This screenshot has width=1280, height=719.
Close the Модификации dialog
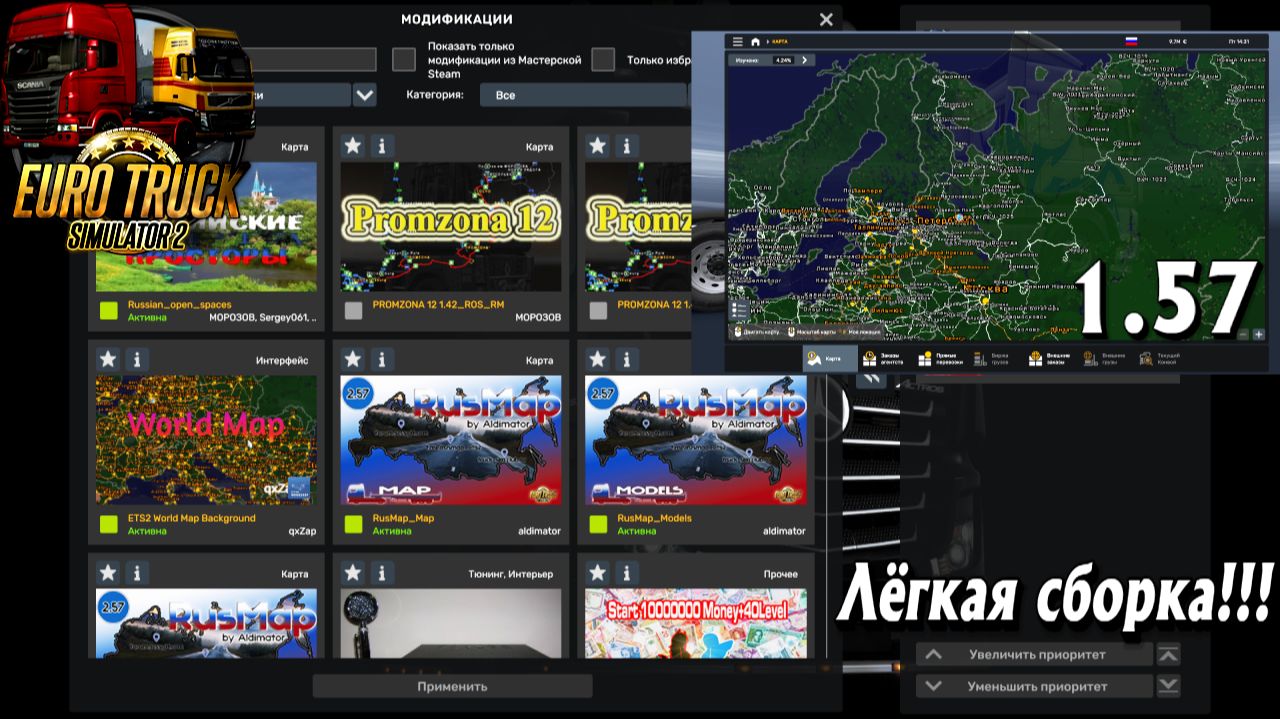coord(826,19)
